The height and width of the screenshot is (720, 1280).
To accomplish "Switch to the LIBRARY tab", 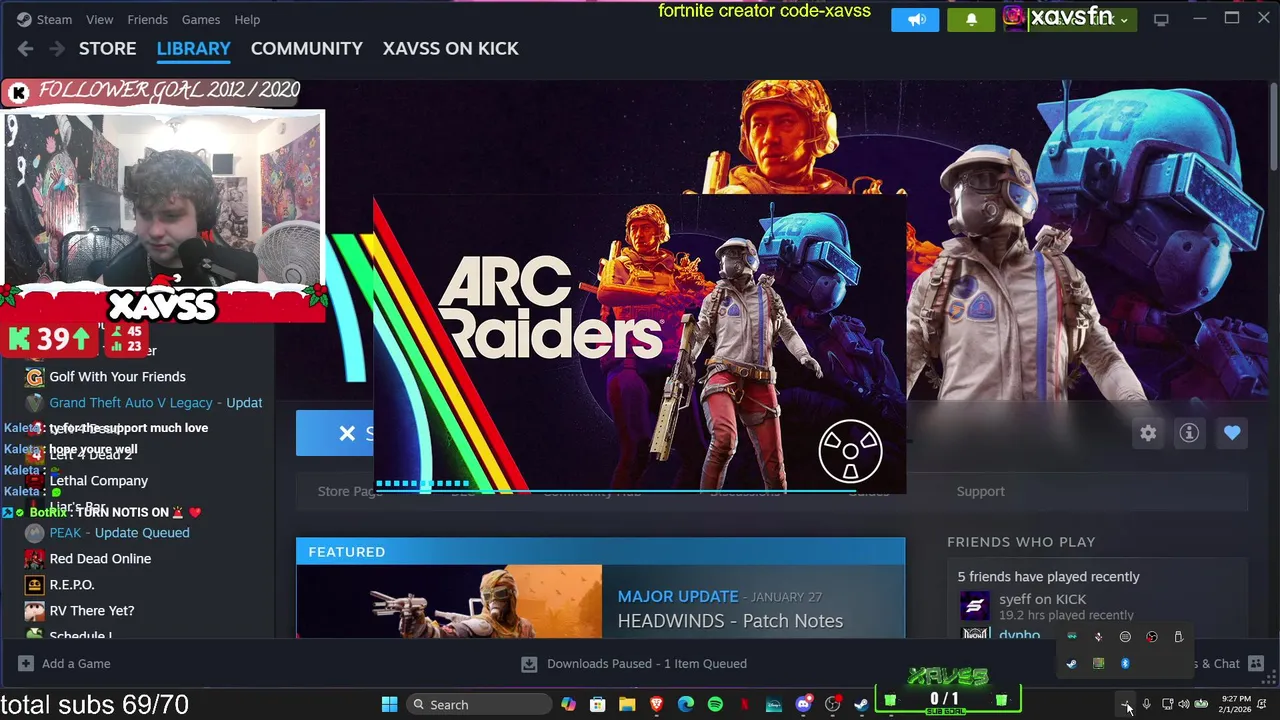I will pyautogui.click(x=193, y=48).
